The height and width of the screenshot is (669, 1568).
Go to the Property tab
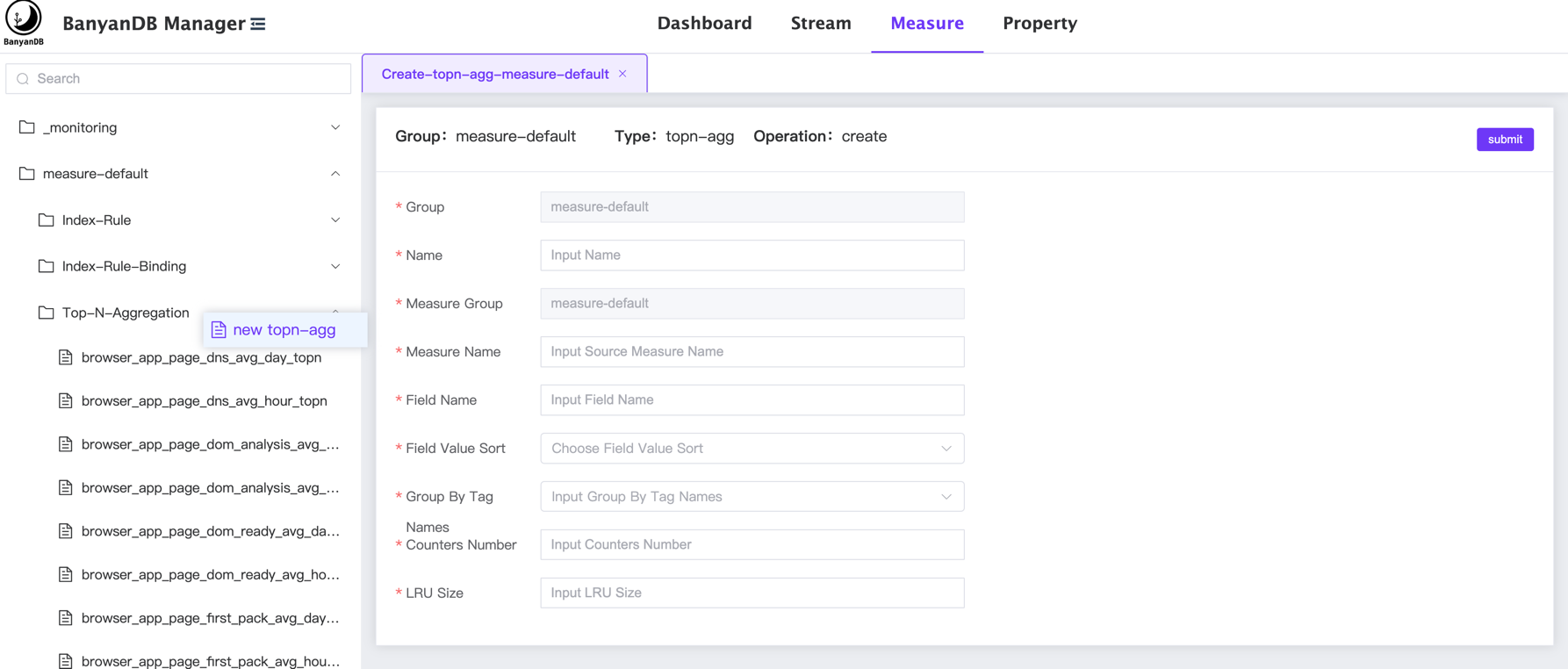click(1039, 24)
